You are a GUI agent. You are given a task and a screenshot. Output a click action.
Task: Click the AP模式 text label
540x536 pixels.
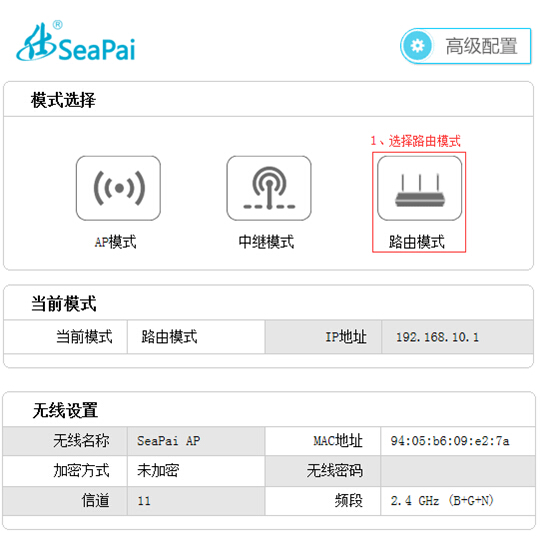click(x=115, y=242)
